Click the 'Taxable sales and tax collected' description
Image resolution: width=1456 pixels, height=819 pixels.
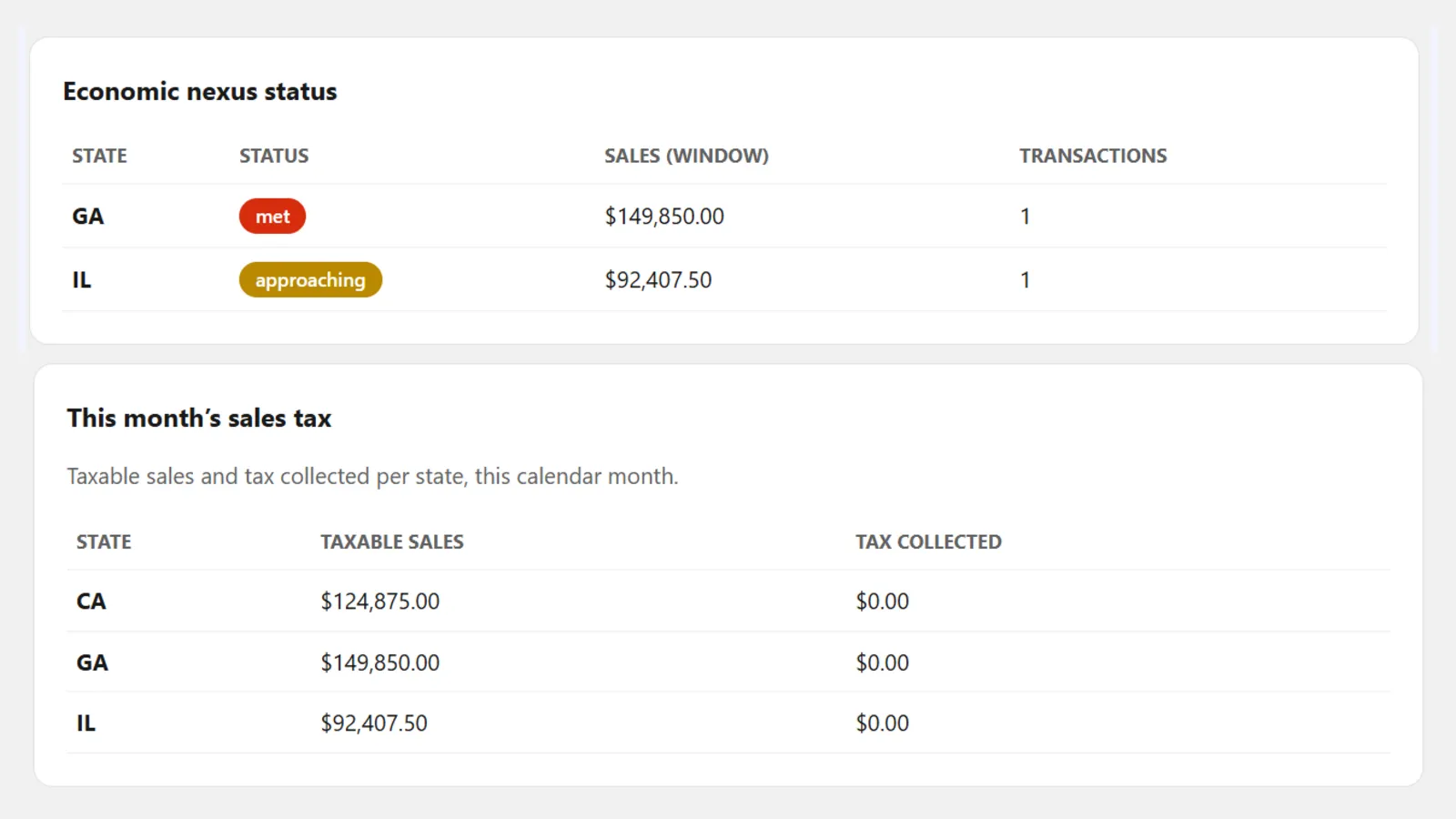point(372,477)
